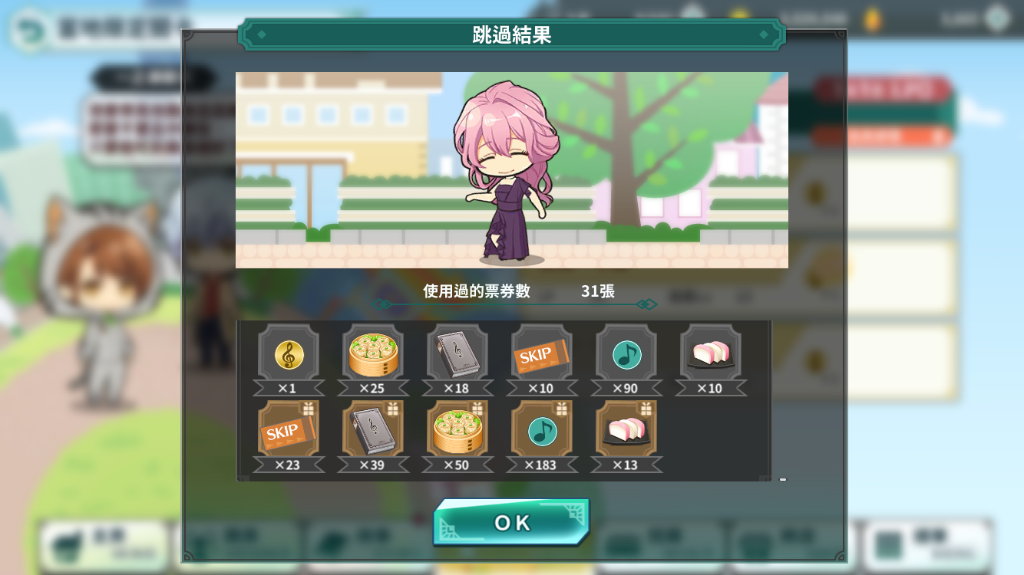Tap the bonus music note x183
The width and height of the screenshot is (1024, 575).
(x=541, y=436)
